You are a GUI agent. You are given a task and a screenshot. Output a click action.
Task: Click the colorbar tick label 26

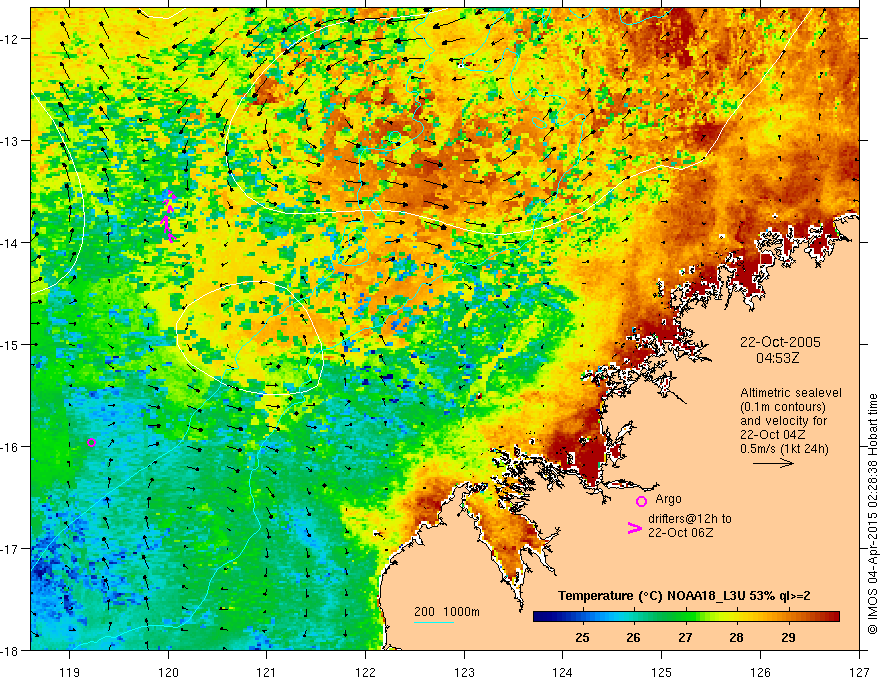pos(634,637)
